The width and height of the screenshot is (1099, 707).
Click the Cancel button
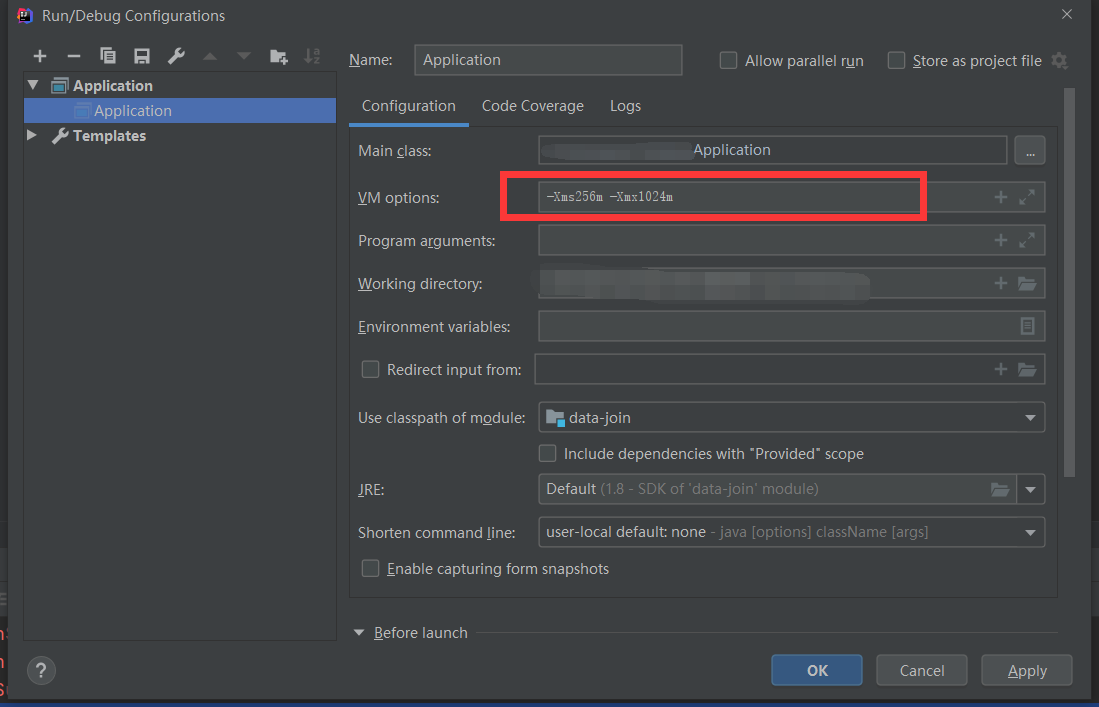(x=922, y=671)
